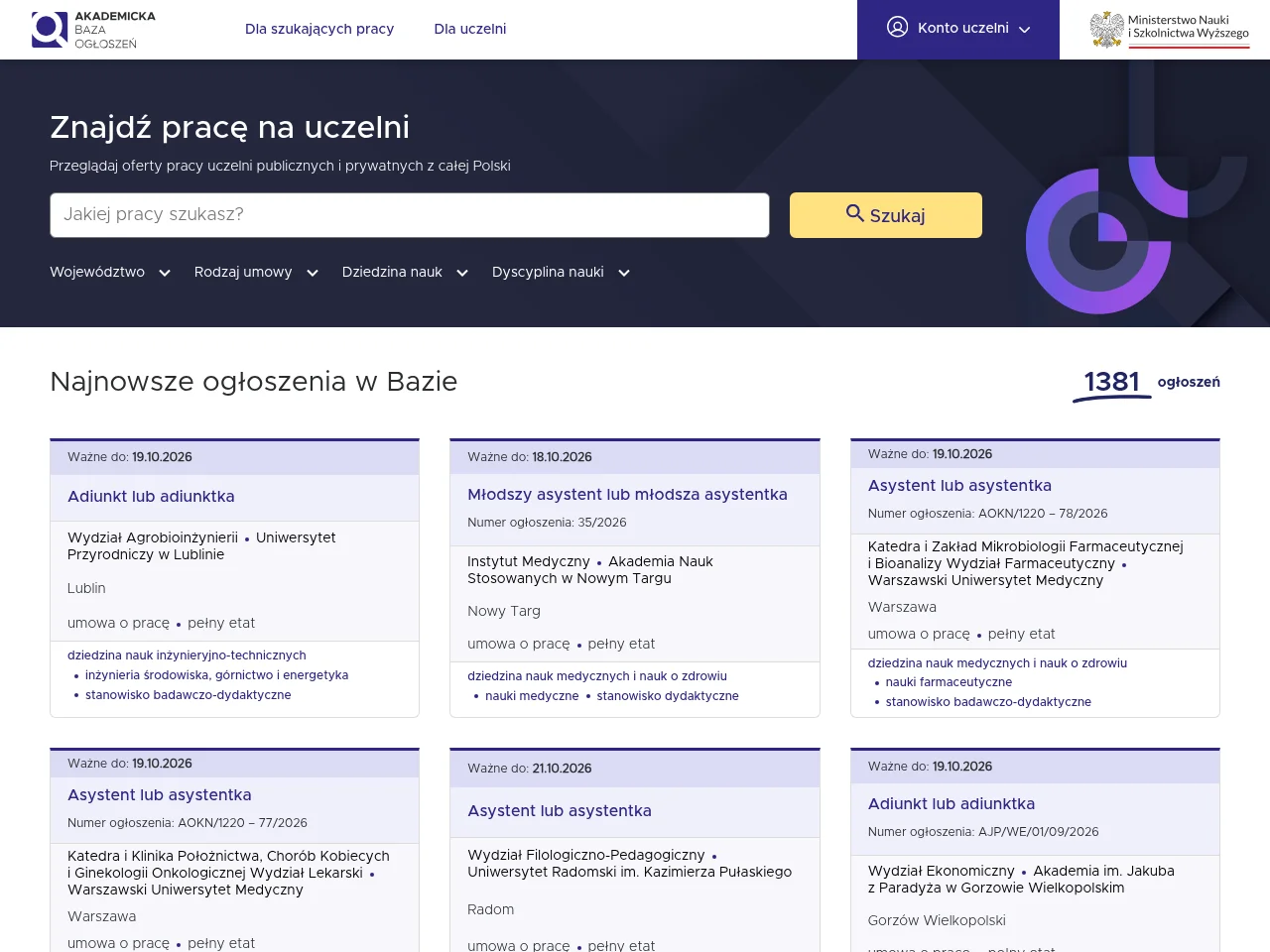Screen dimensions: 1270x952
Task: Open the Ministerstwo Nauki i Szkolnictwa Wyższego logo
Action: click(1170, 30)
